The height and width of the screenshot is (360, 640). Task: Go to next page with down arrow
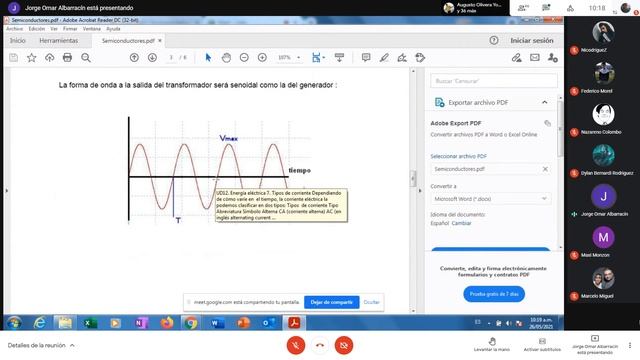tap(152, 58)
